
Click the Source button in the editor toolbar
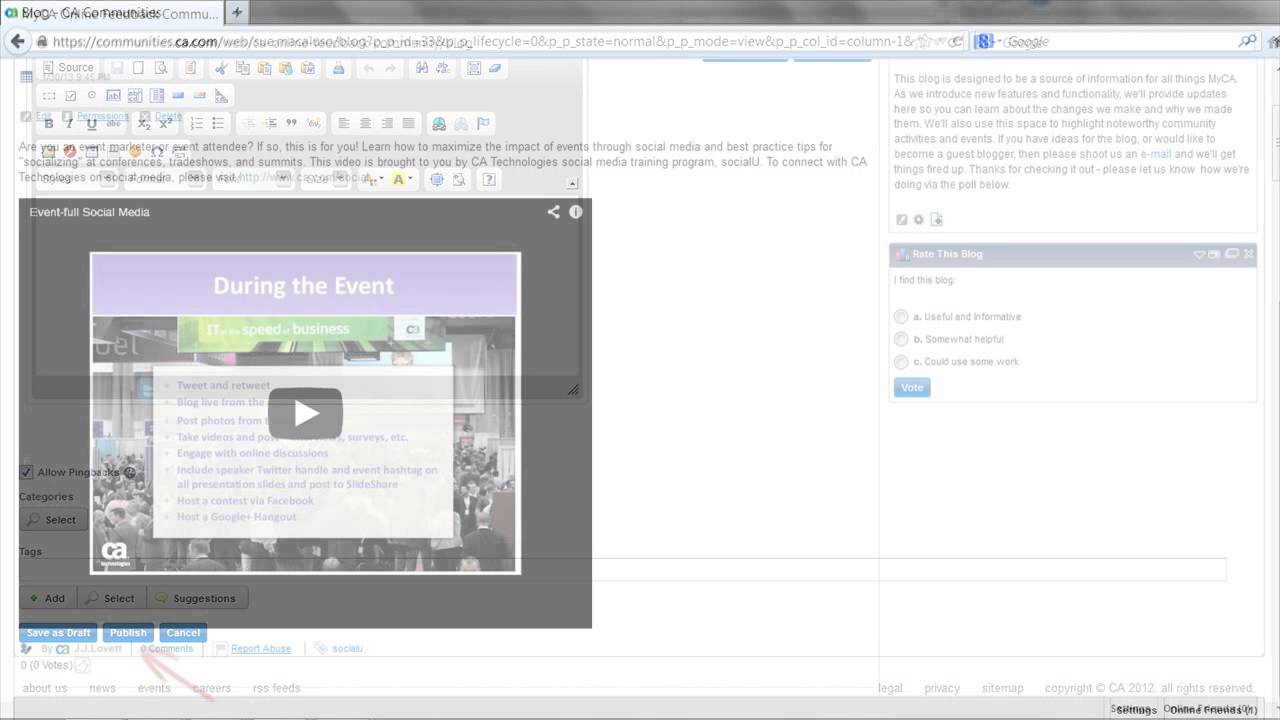[x=67, y=68]
